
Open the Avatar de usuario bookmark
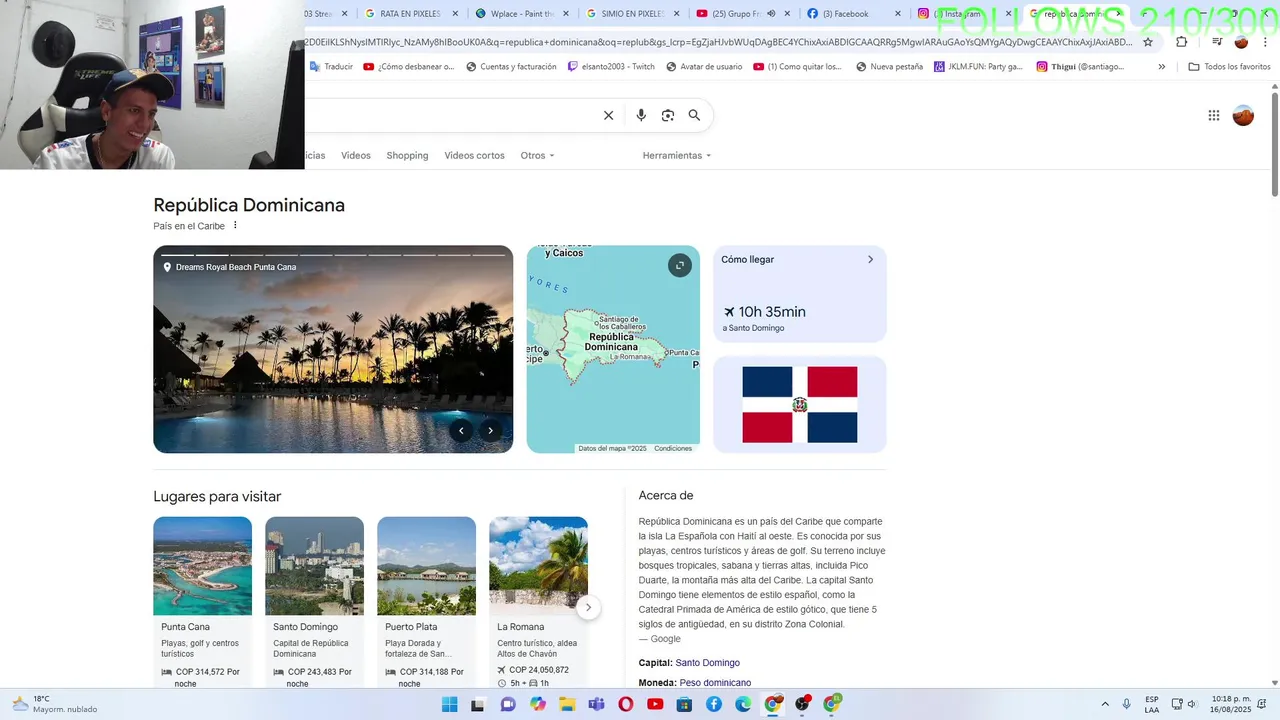point(703,67)
